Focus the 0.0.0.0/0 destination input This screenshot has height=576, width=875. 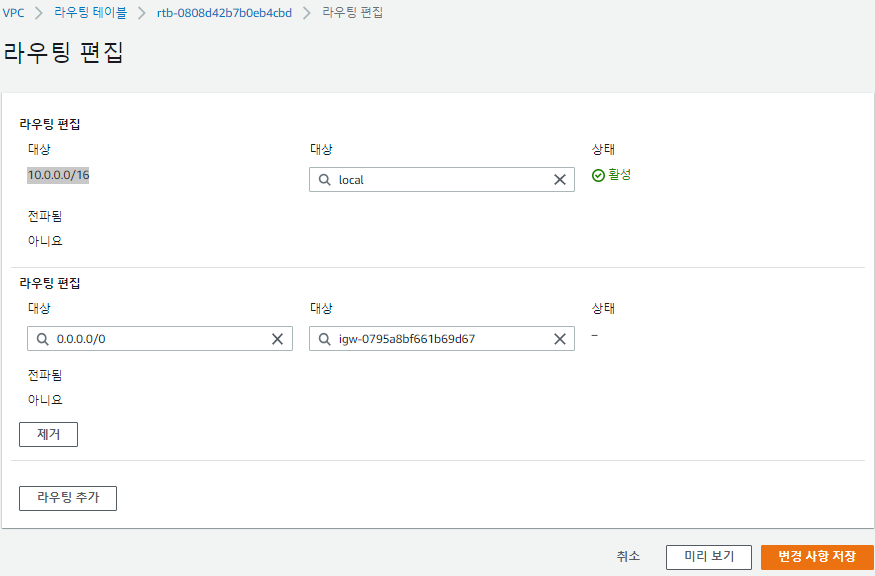click(x=160, y=339)
